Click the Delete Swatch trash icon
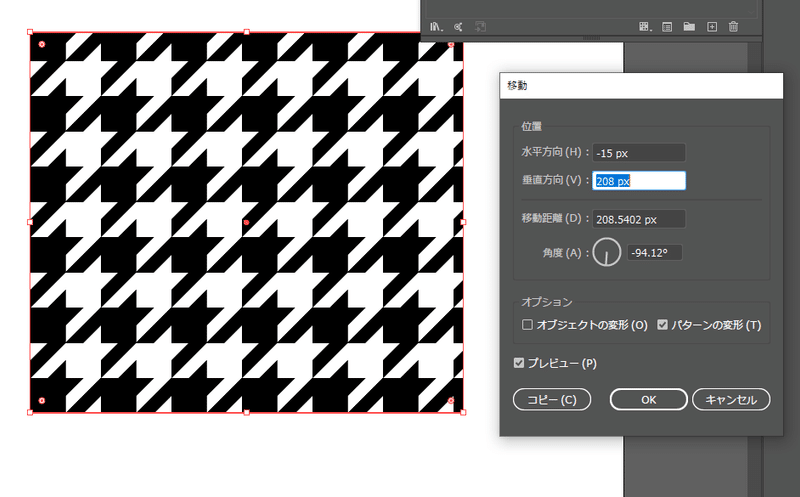Image resolution: width=800 pixels, height=497 pixels. pyautogui.click(x=733, y=27)
